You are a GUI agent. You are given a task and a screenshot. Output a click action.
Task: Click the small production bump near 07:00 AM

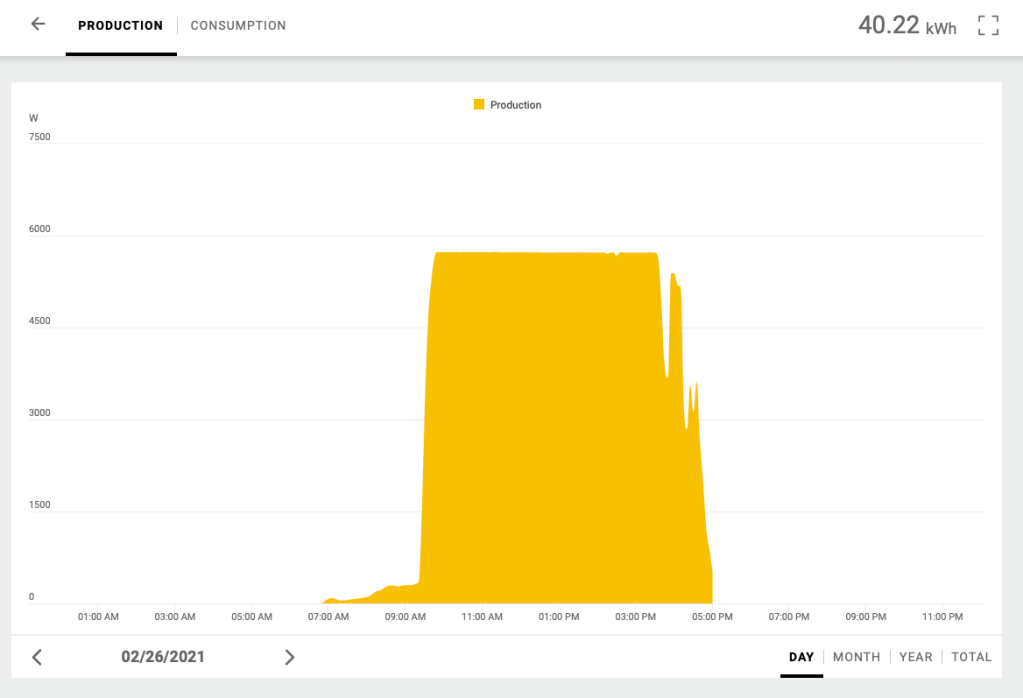click(330, 599)
